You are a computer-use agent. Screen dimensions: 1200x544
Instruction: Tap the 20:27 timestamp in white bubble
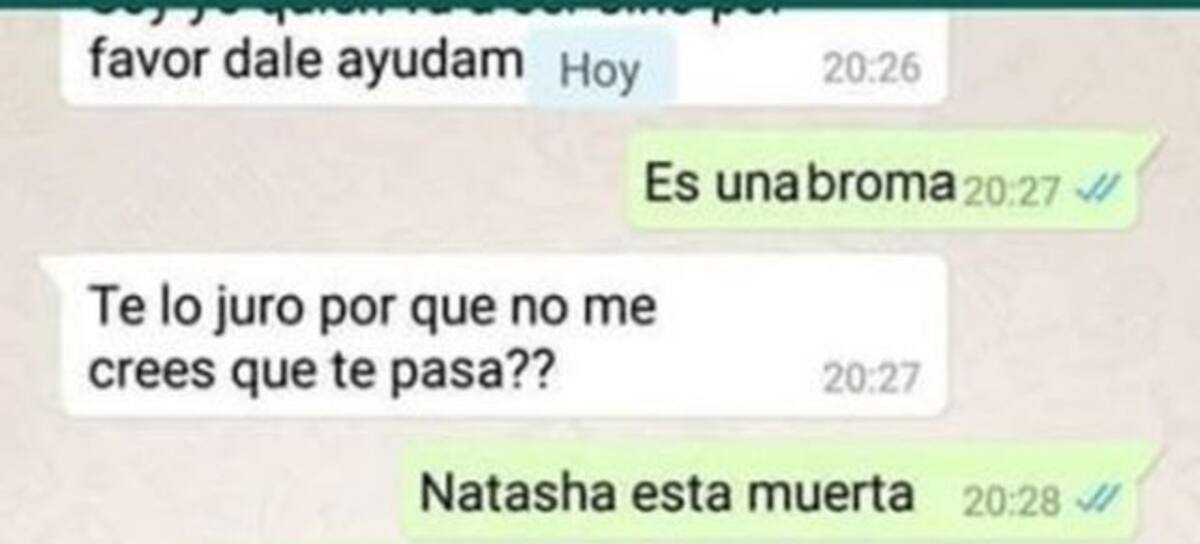[870, 378]
